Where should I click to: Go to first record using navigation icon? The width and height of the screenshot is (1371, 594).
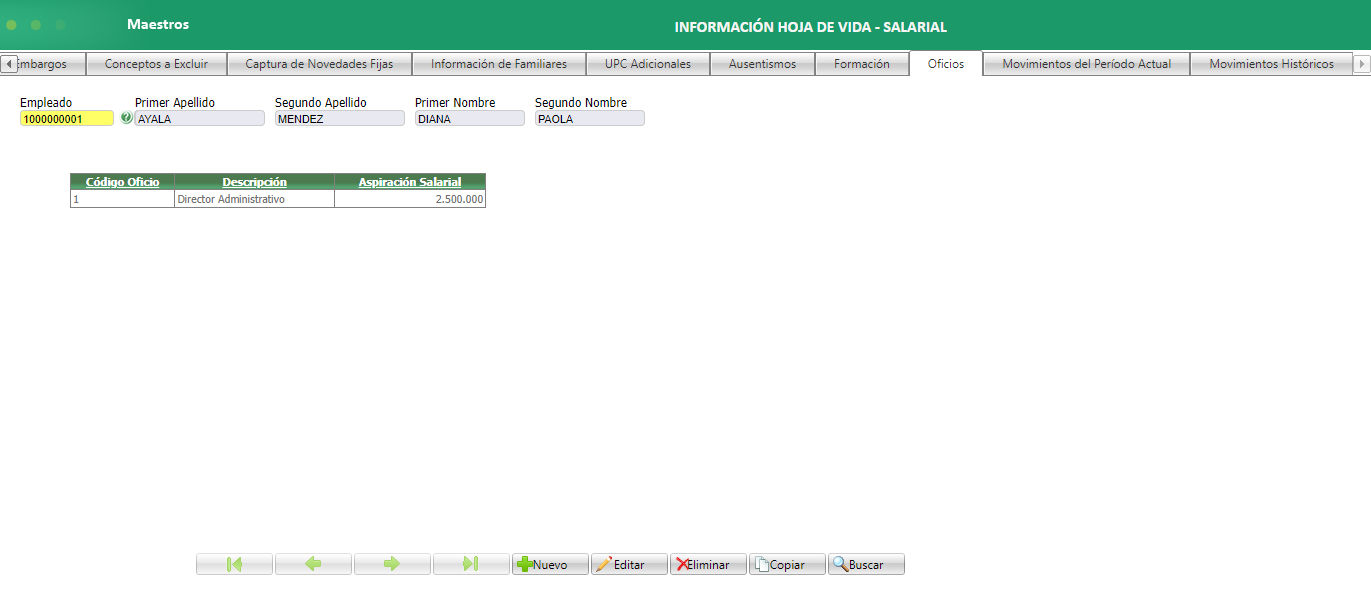click(233, 563)
